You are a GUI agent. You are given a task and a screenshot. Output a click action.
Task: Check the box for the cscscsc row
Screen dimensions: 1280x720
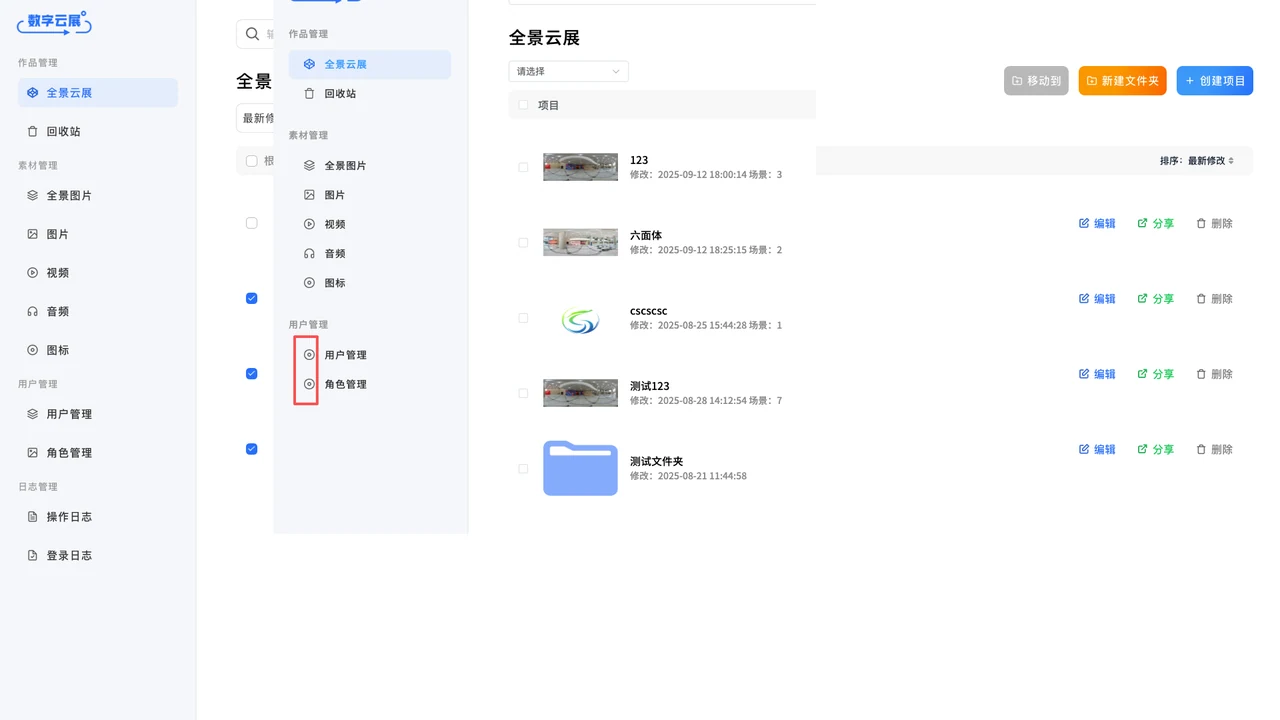point(523,318)
